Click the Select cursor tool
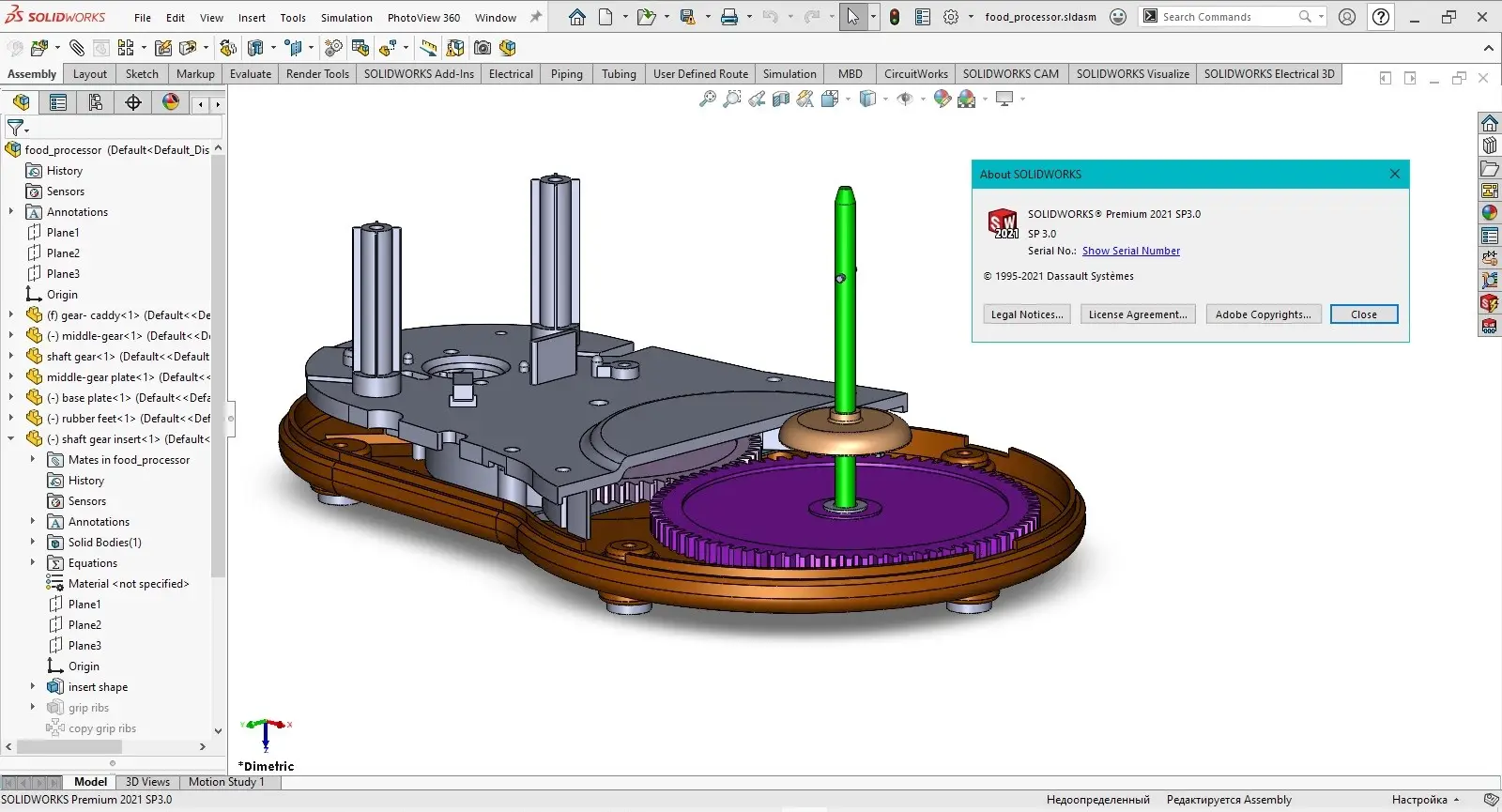The image size is (1502, 812). point(852,17)
